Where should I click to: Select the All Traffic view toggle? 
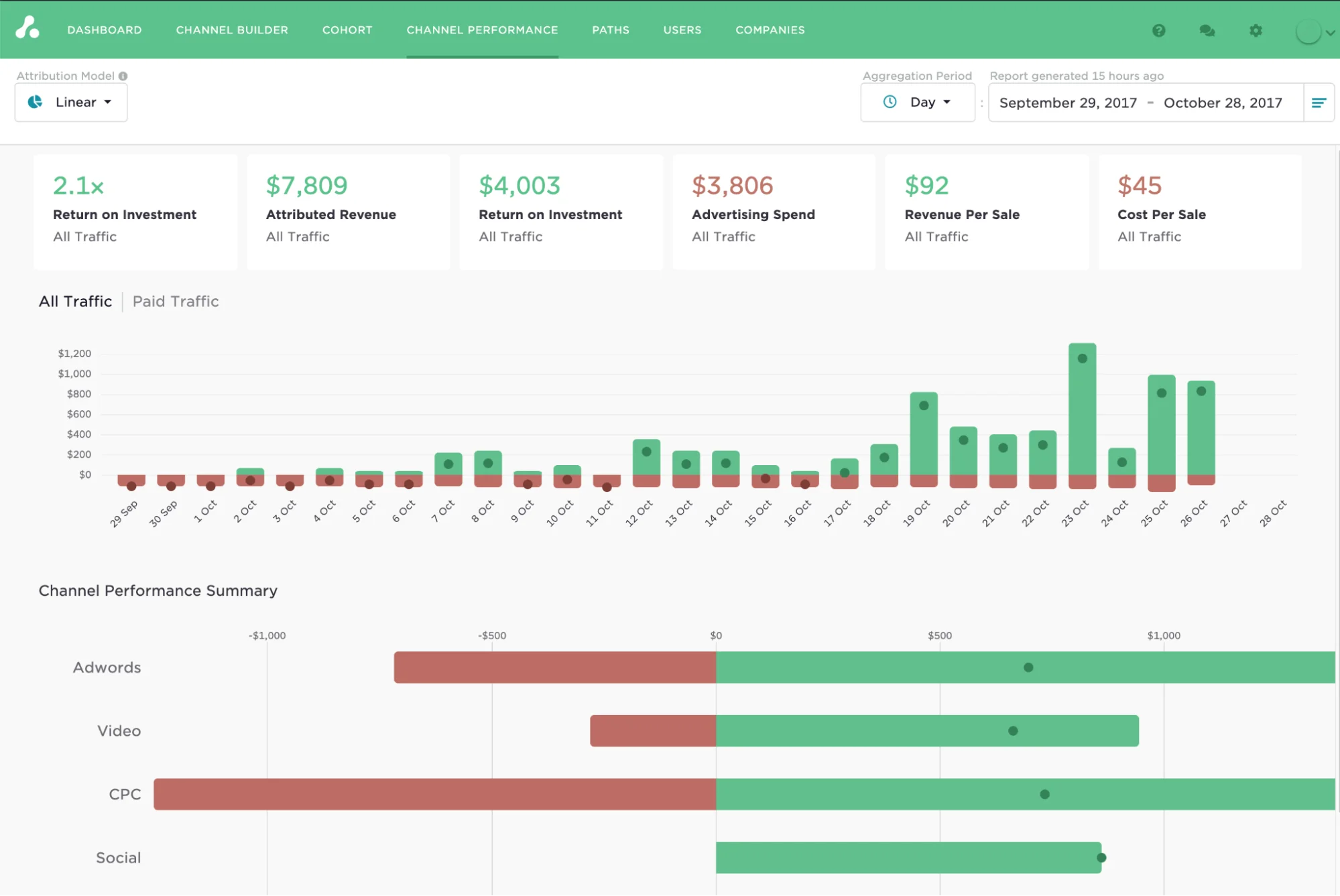(x=75, y=301)
